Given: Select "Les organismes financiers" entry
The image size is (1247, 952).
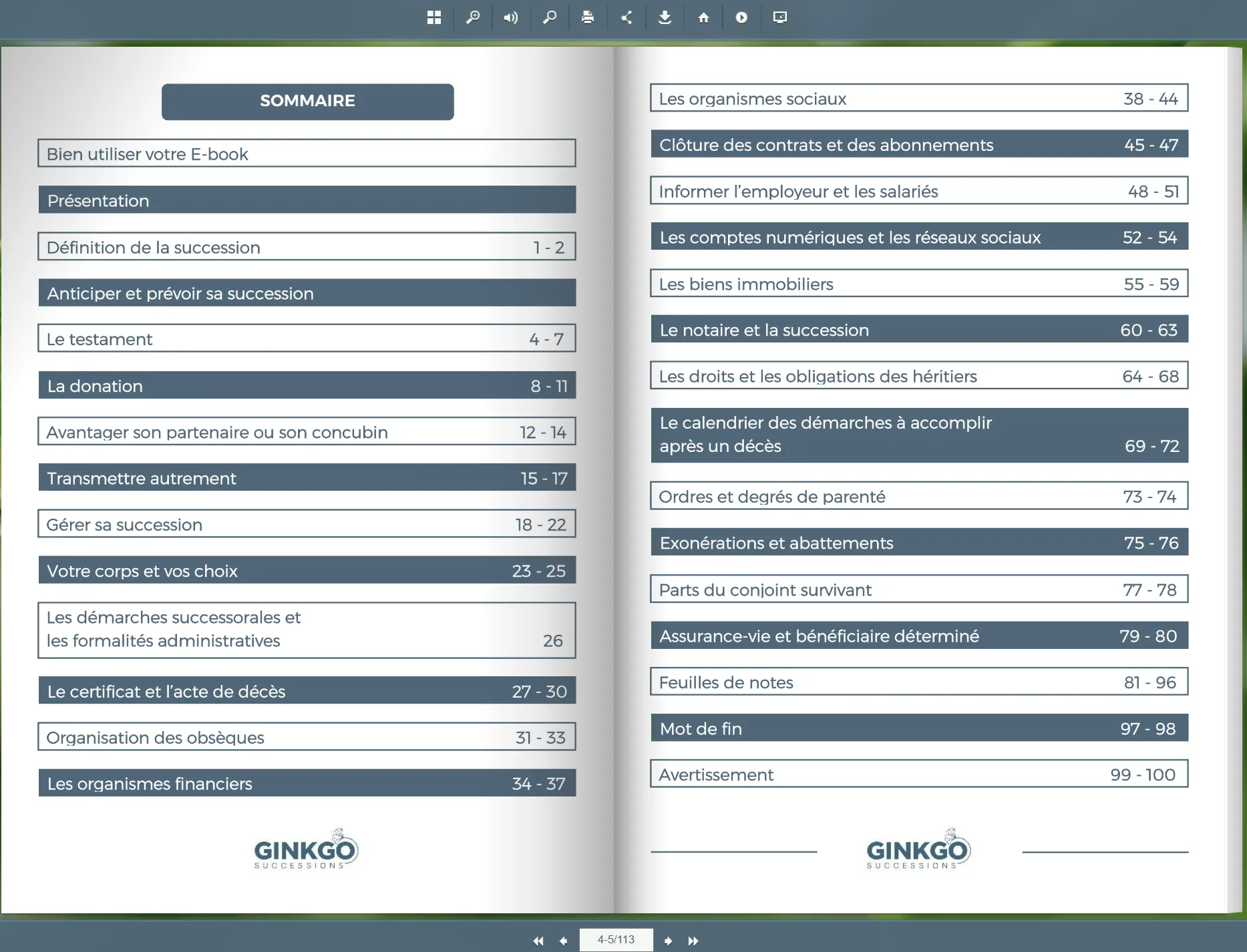Looking at the screenshot, I should [307, 783].
